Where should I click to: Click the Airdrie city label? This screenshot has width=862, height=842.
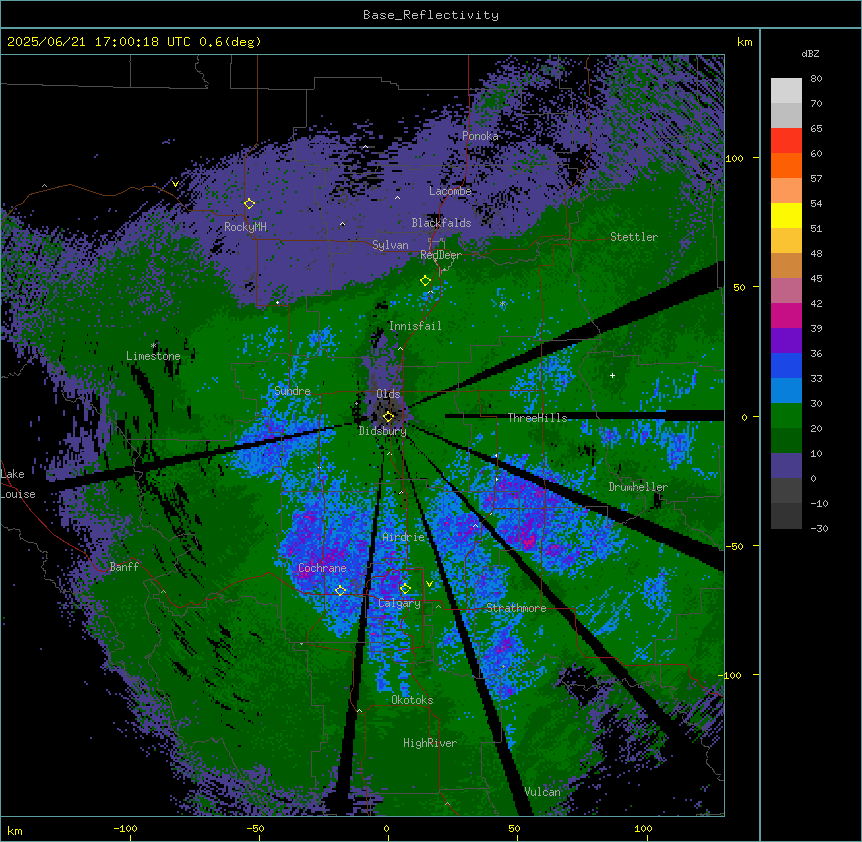coord(404,537)
